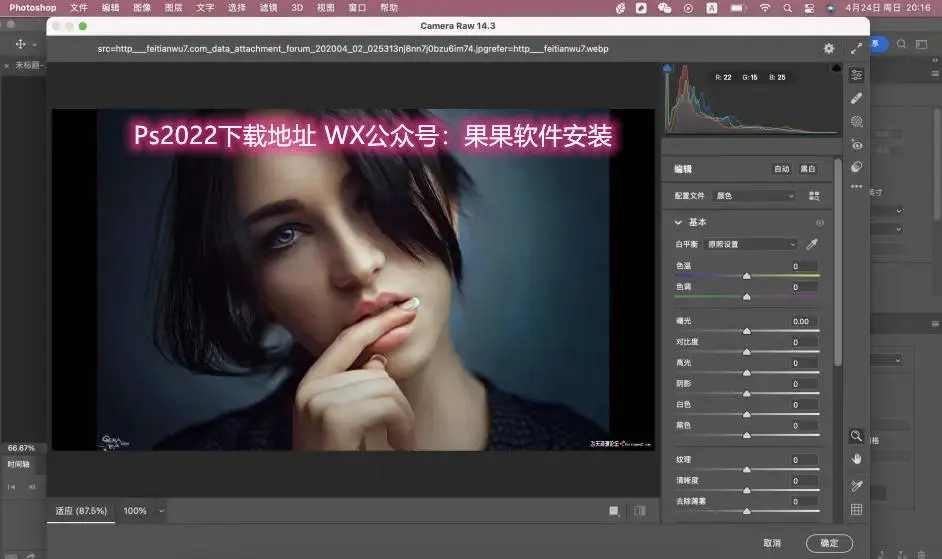Viewport: 942px width, 559px height.
Task: Click the 清晰度 clarity slider handle
Action: [x=747, y=490]
